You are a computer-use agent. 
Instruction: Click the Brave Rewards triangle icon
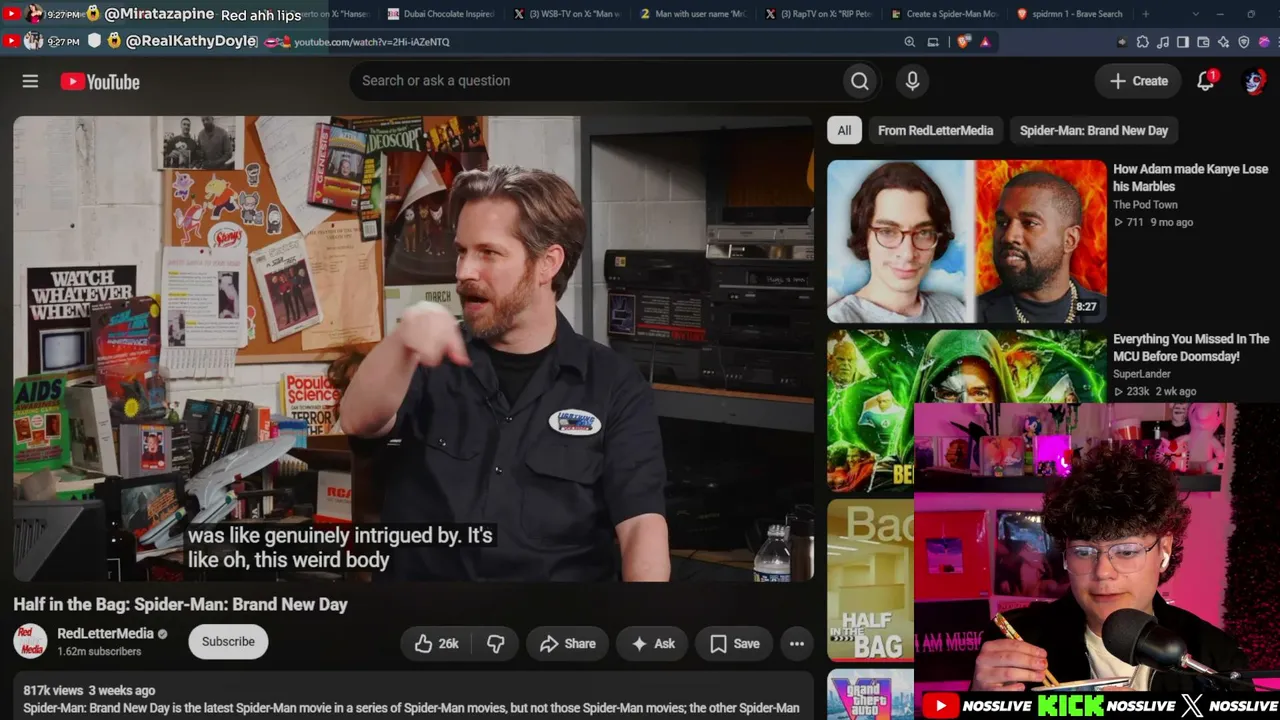click(985, 42)
